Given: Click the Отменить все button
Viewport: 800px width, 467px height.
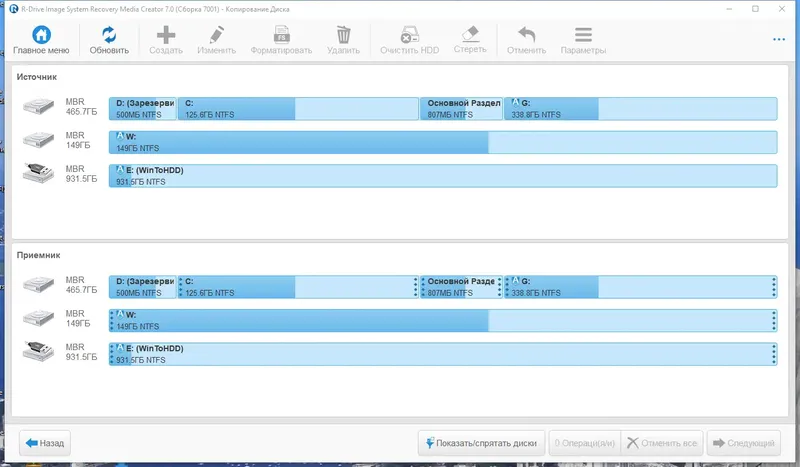Looking at the screenshot, I should tap(662, 443).
